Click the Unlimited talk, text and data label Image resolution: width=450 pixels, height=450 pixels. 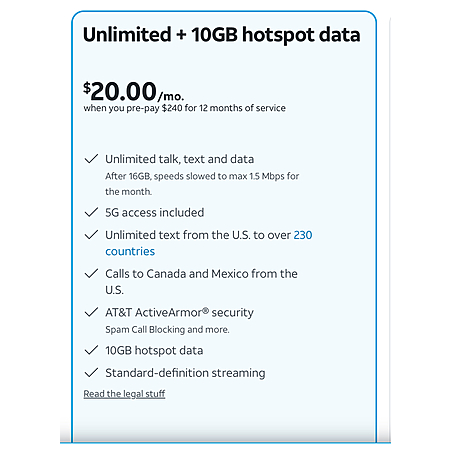[x=179, y=159]
